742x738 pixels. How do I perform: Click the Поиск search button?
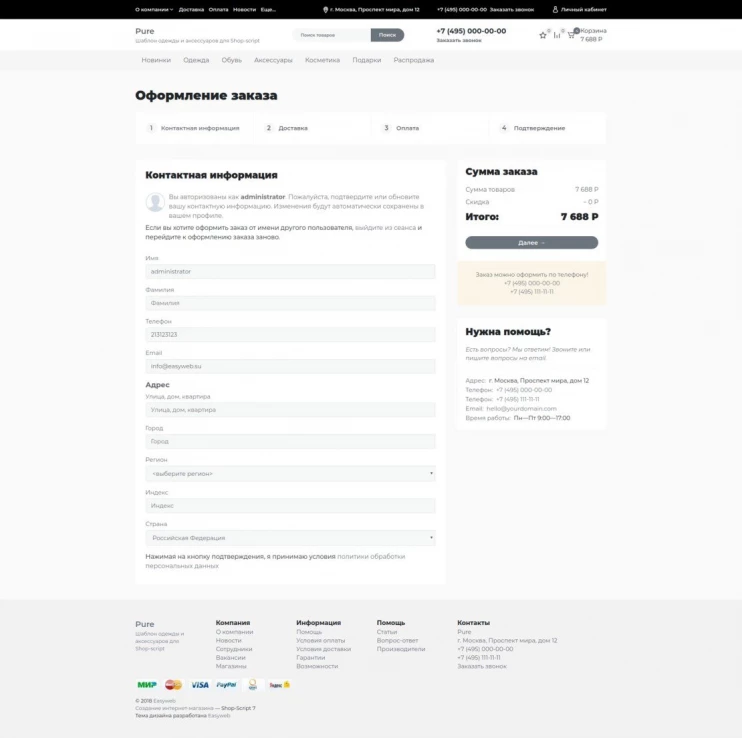(x=387, y=35)
